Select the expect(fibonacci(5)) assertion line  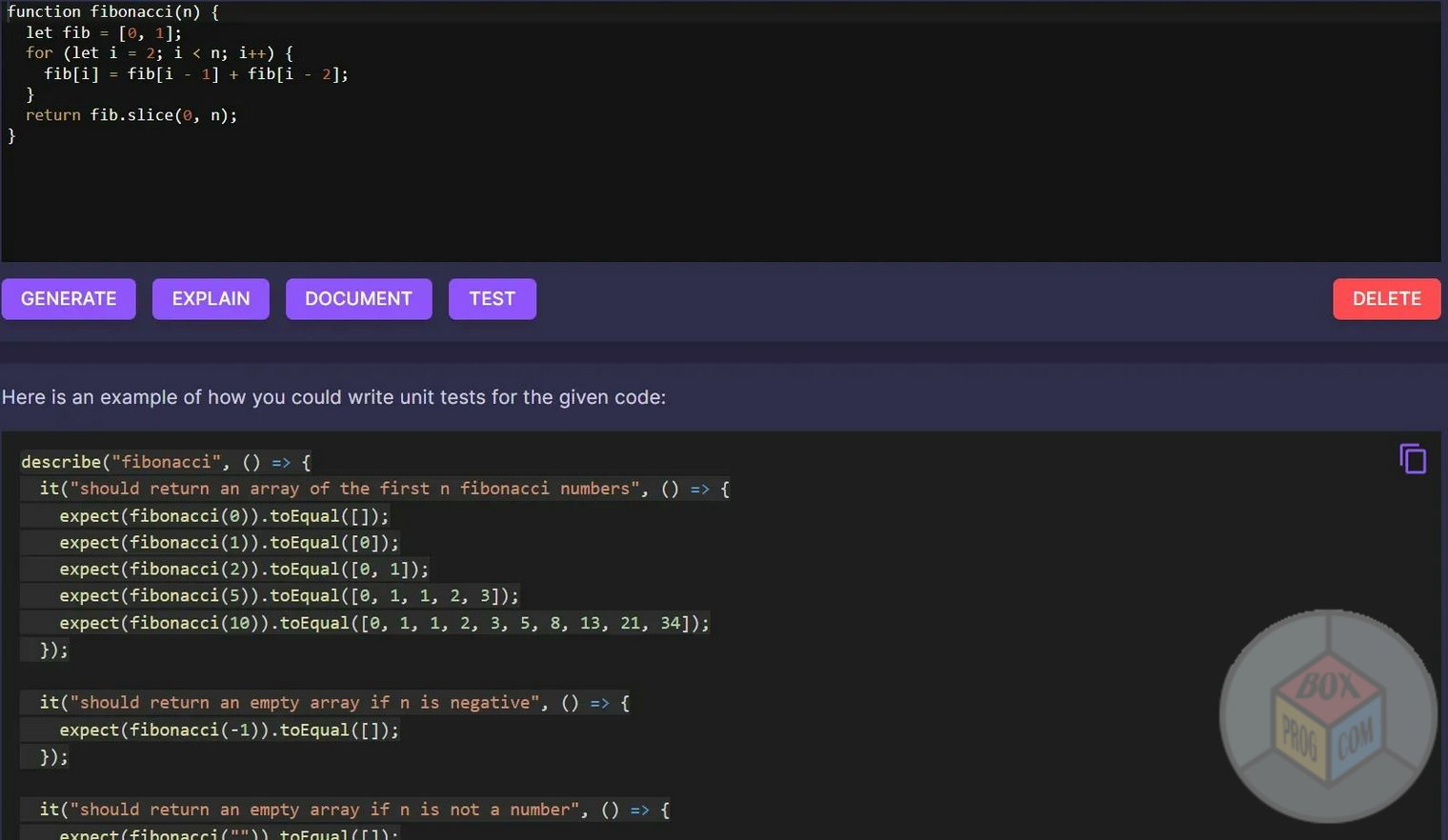click(289, 596)
